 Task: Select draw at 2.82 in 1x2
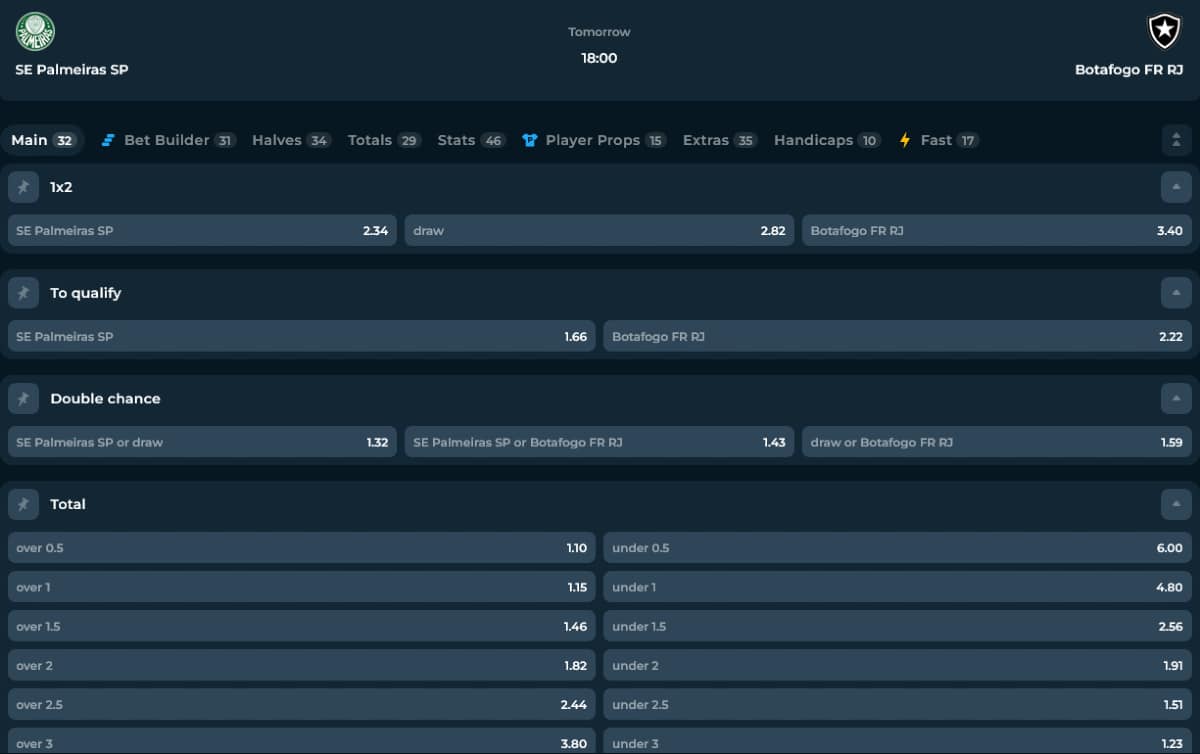[x=599, y=230]
